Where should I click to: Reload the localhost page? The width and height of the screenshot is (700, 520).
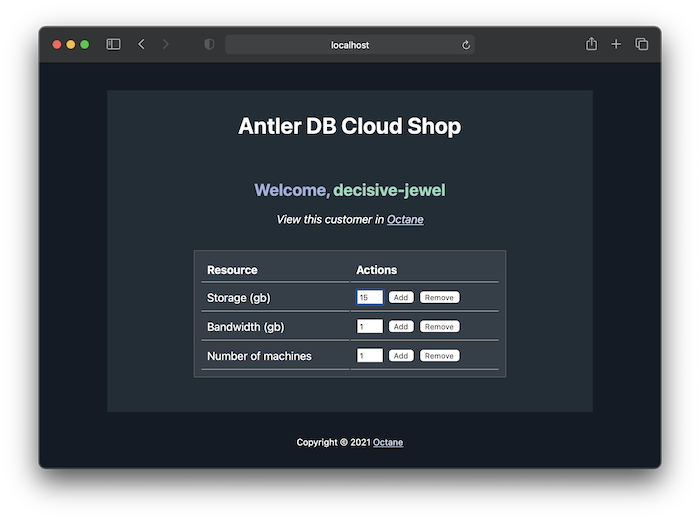pos(466,45)
